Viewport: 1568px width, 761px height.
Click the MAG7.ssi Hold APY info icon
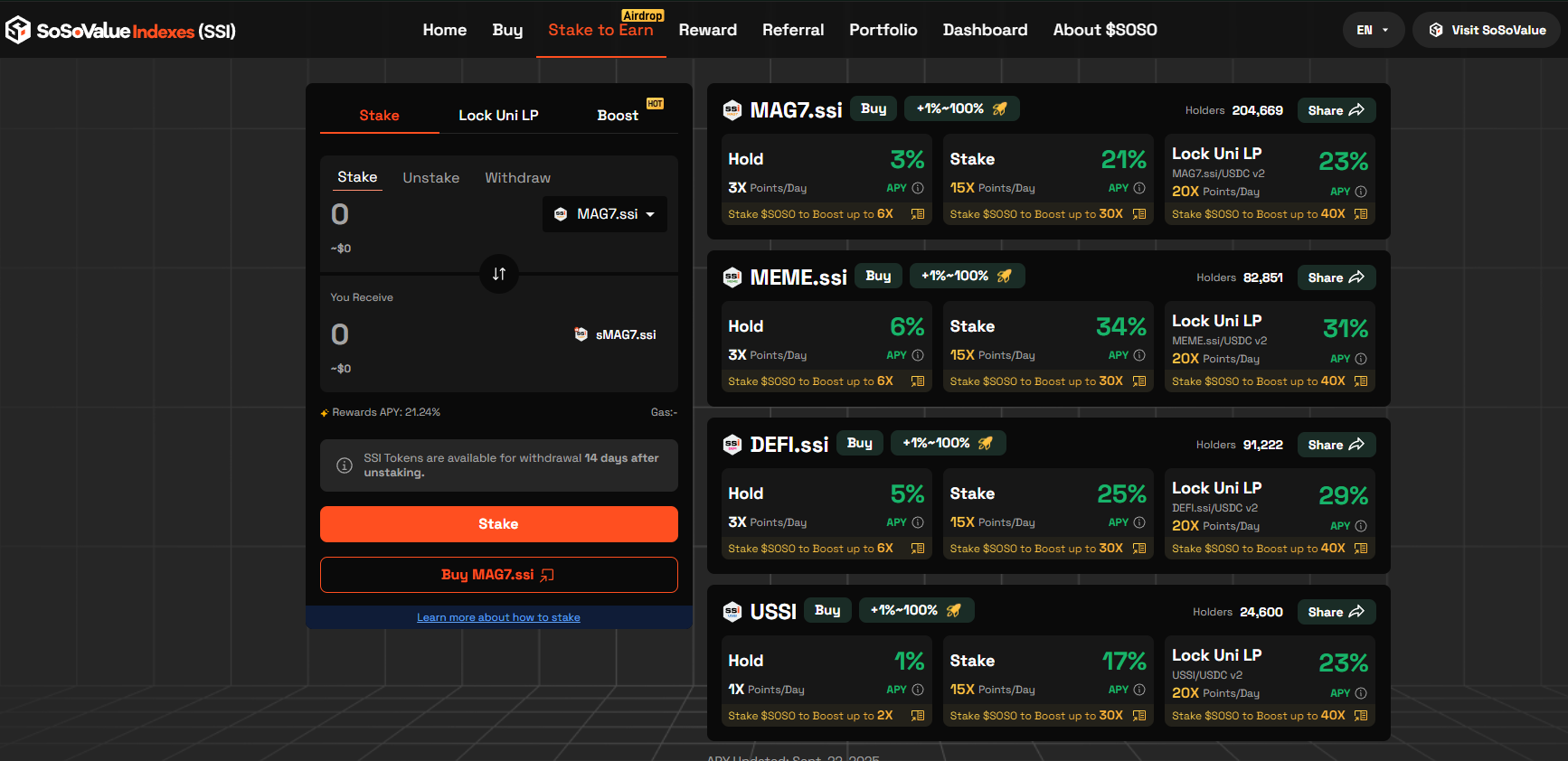pyautogui.click(x=918, y=188)
